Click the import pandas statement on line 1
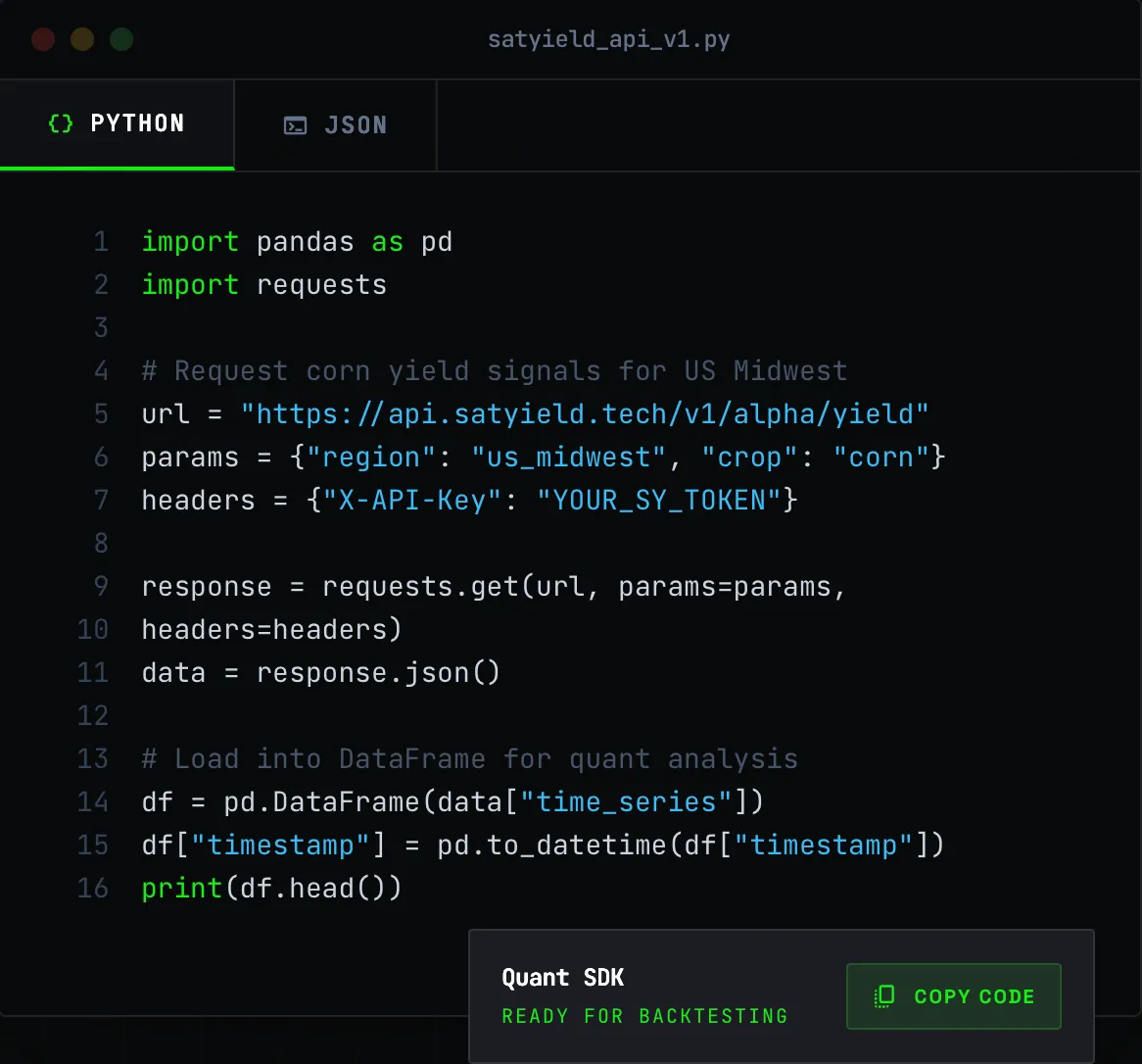This screenshot has height=1064, width=1142. tap(297, 241)
